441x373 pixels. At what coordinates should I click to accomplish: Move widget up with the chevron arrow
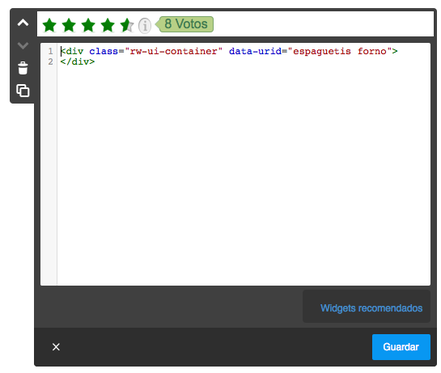(x=23, y=23)
